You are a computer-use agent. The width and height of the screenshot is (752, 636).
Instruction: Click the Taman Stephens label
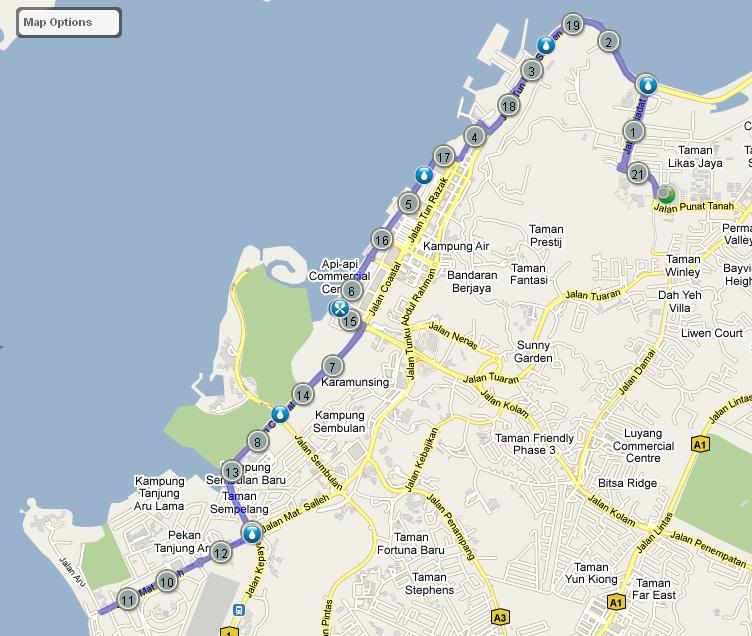tap(429, 584)
